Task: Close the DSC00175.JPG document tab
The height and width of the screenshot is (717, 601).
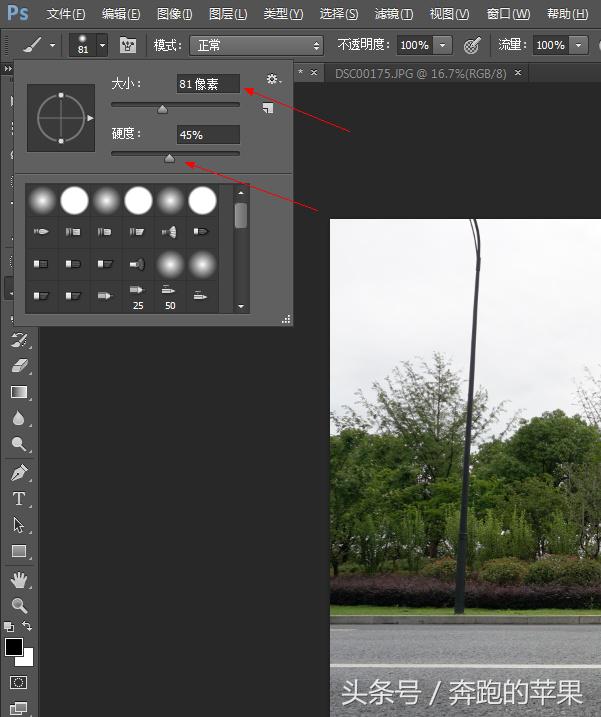Action: 518,73
